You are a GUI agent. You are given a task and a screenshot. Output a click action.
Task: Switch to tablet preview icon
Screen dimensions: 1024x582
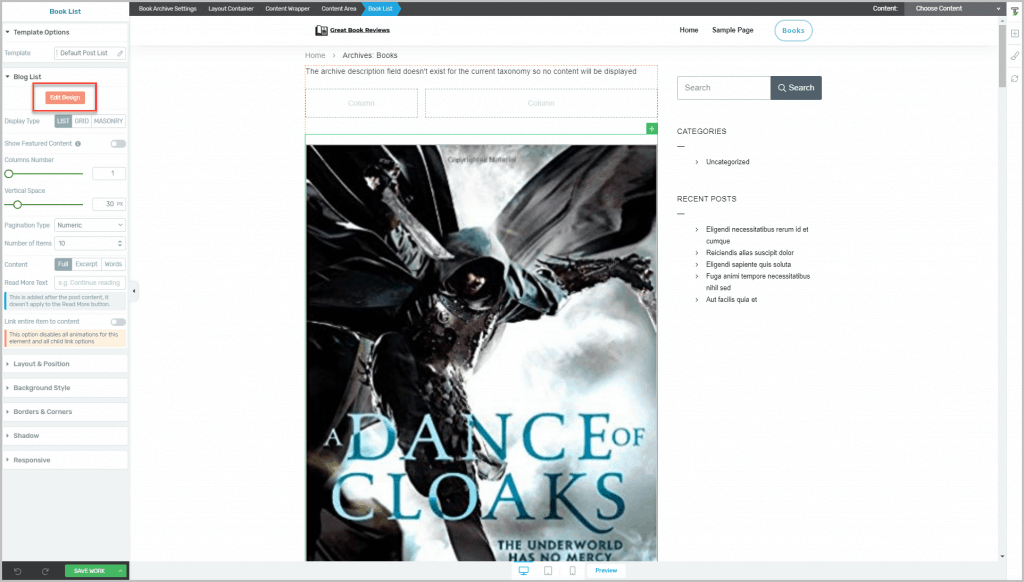point(548,571)
